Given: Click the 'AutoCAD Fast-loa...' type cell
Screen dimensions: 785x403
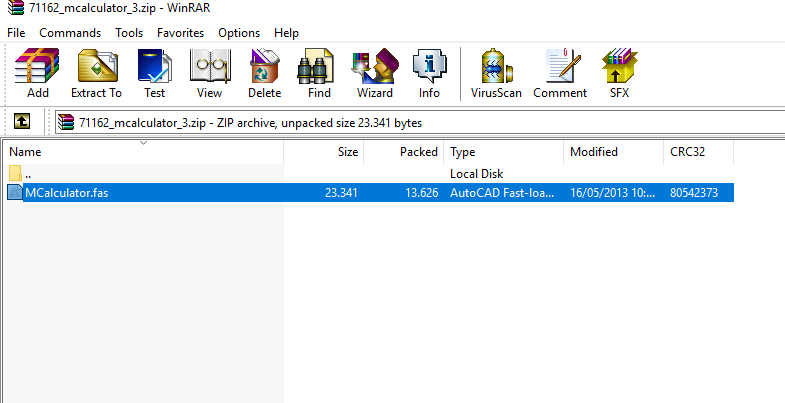Looking at the screenshot, I should 502,193.
